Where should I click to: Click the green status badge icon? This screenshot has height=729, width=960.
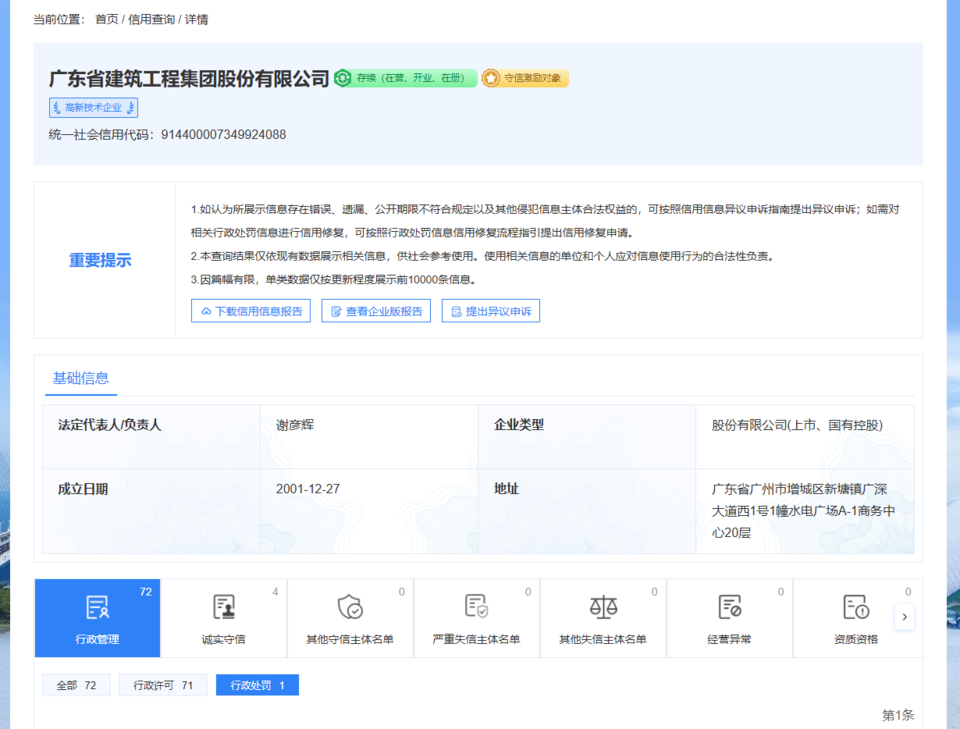343,78
